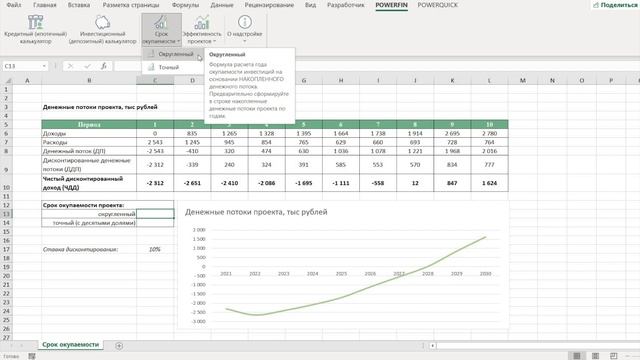Switch to Page Layout view in status bar

(596, 356)
